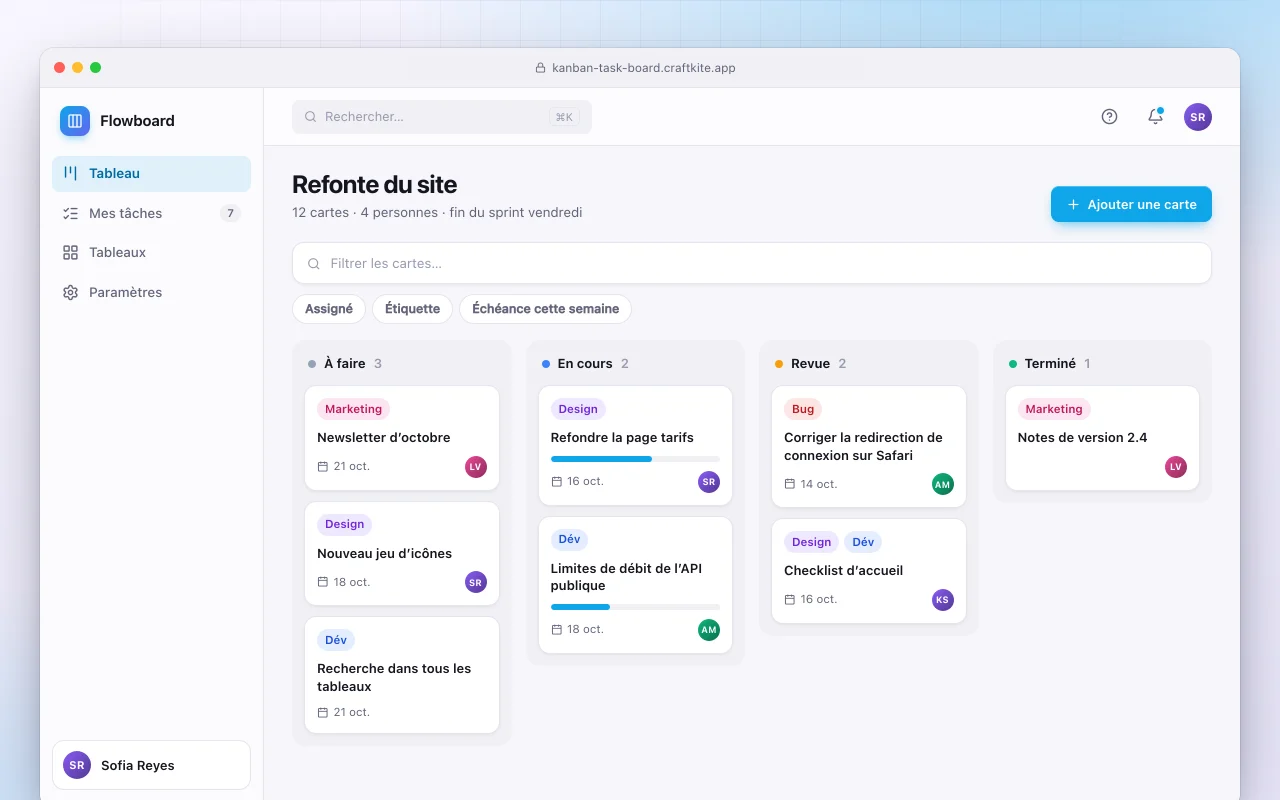
Task: Click calendar icon on Recherche dans tous les tableaux
Action: click(323, 713)
